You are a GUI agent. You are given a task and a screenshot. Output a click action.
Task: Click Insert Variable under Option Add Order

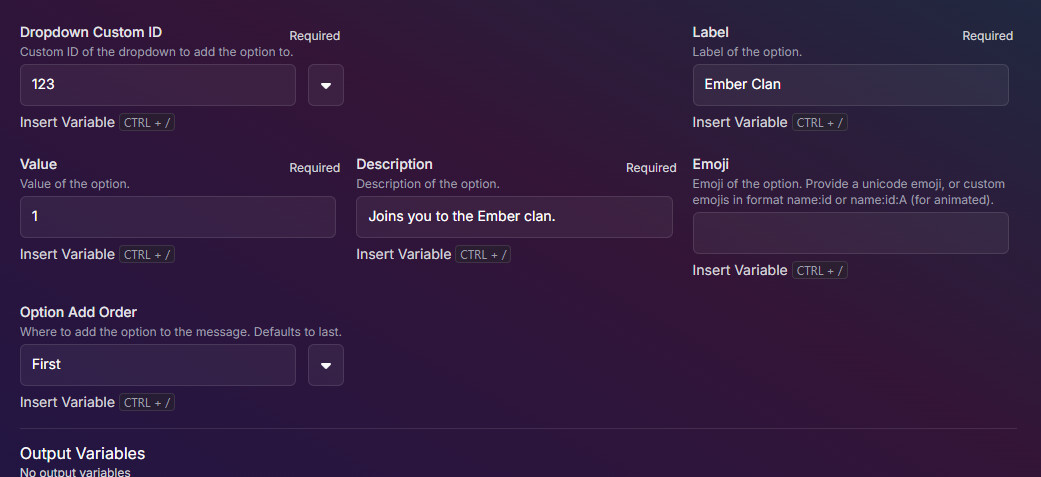pos(67,403)
